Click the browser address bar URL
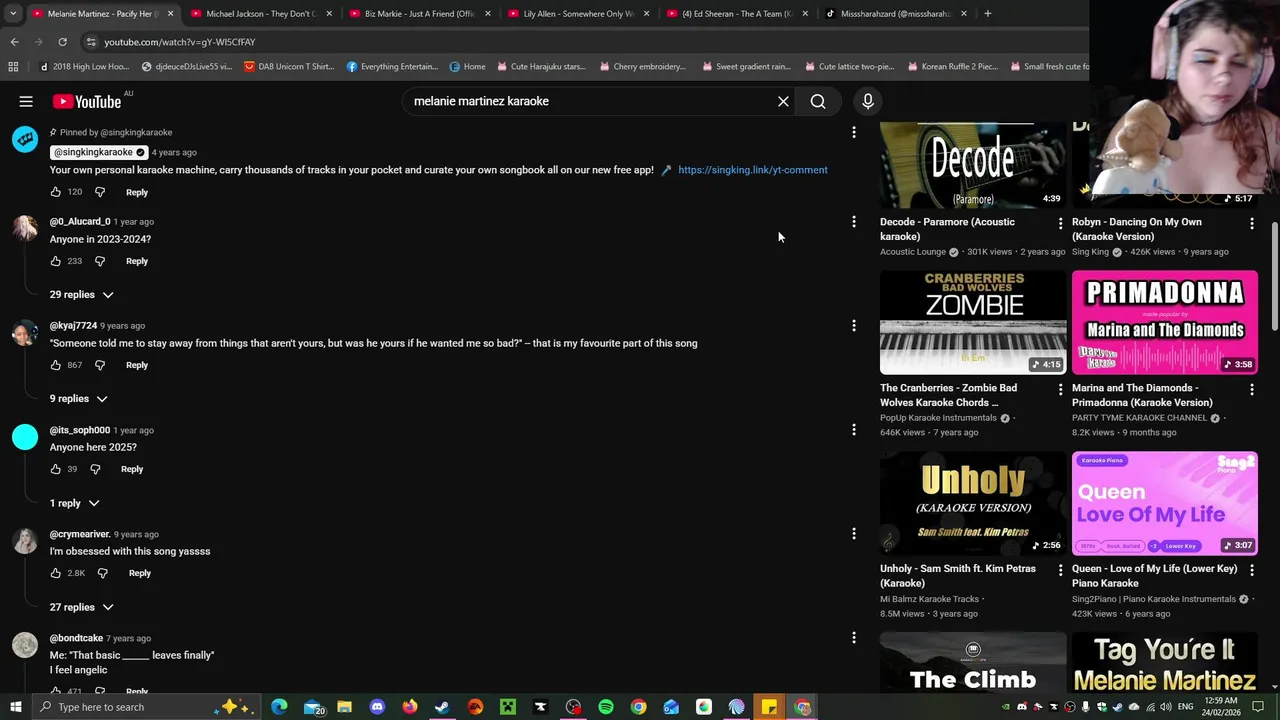Viewport: 1280px width, 720px height. click(180, 42)
